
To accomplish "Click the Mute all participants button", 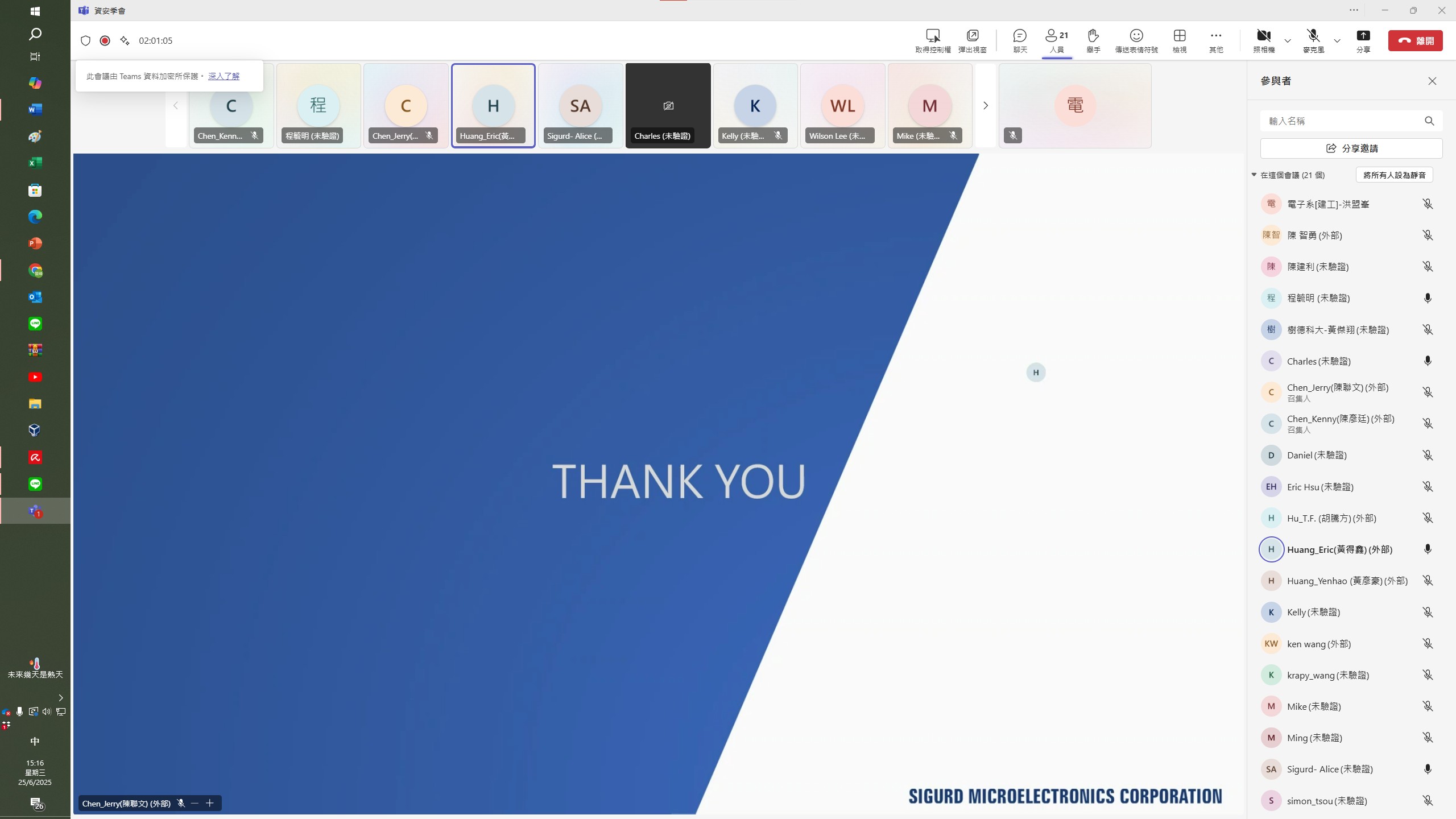I will point(1394,175).
